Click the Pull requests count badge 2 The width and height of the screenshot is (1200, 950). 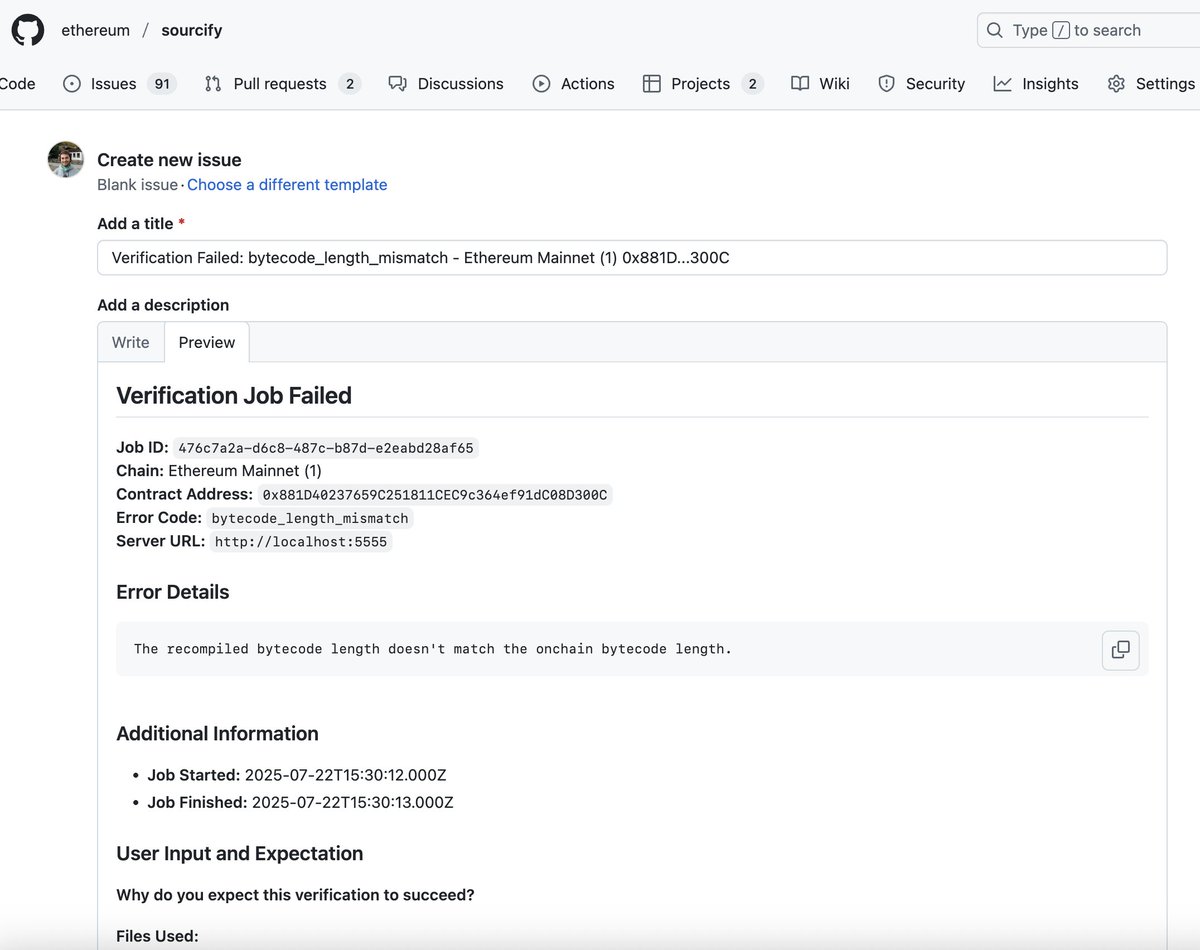349,84
